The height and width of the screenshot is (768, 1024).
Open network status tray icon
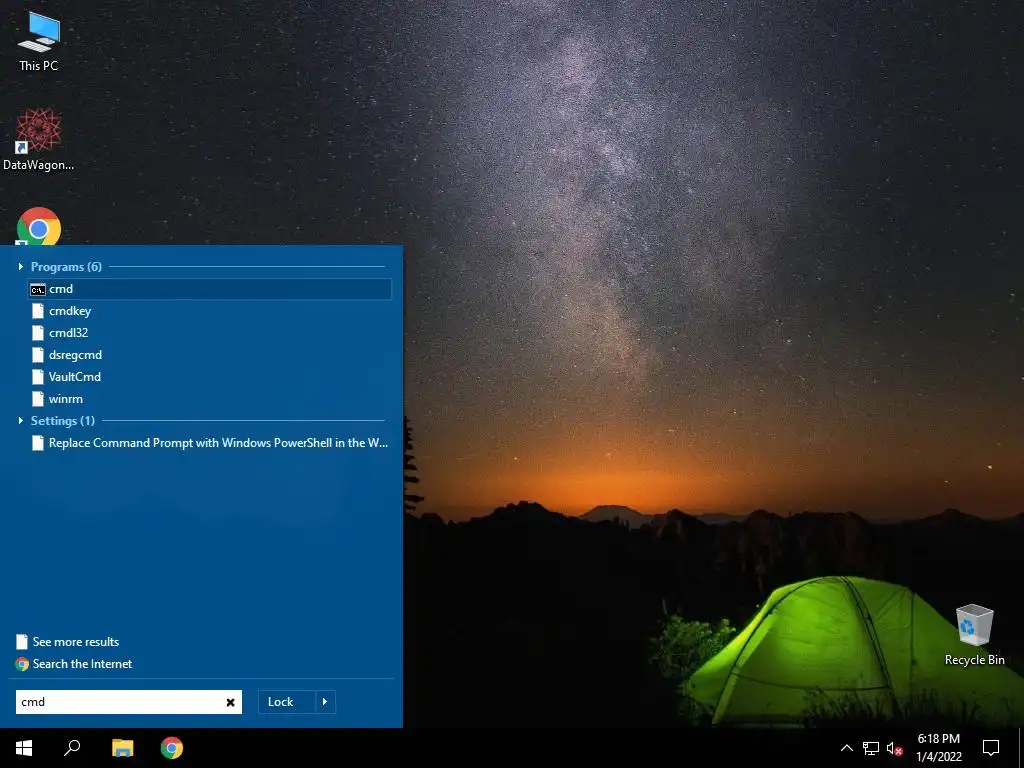tap(871, 748)
